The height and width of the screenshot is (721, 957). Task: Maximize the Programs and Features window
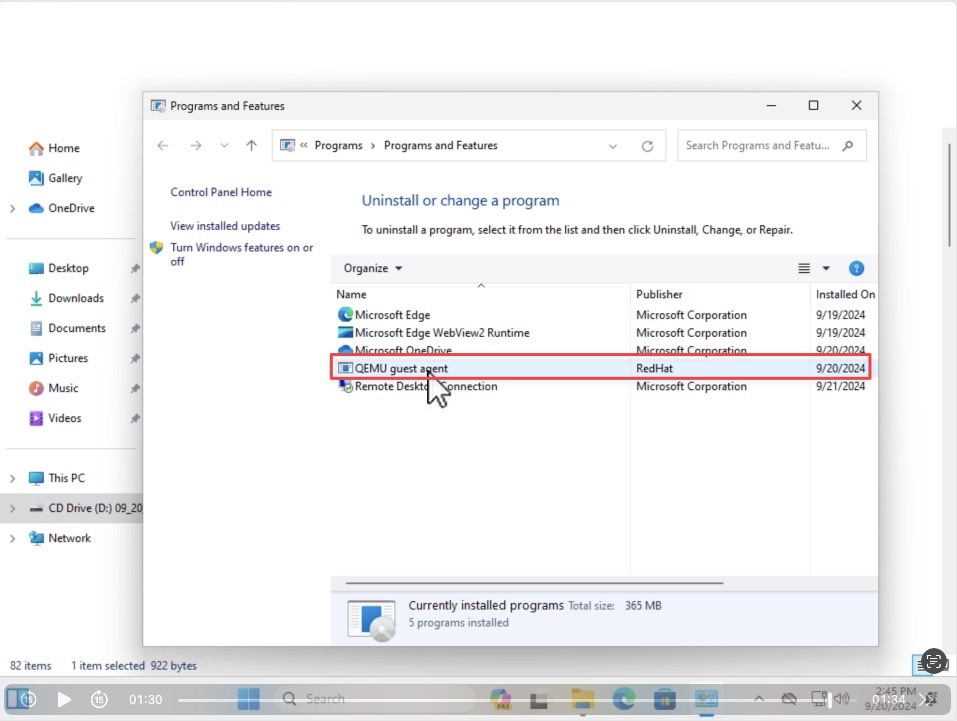(814, 106)
